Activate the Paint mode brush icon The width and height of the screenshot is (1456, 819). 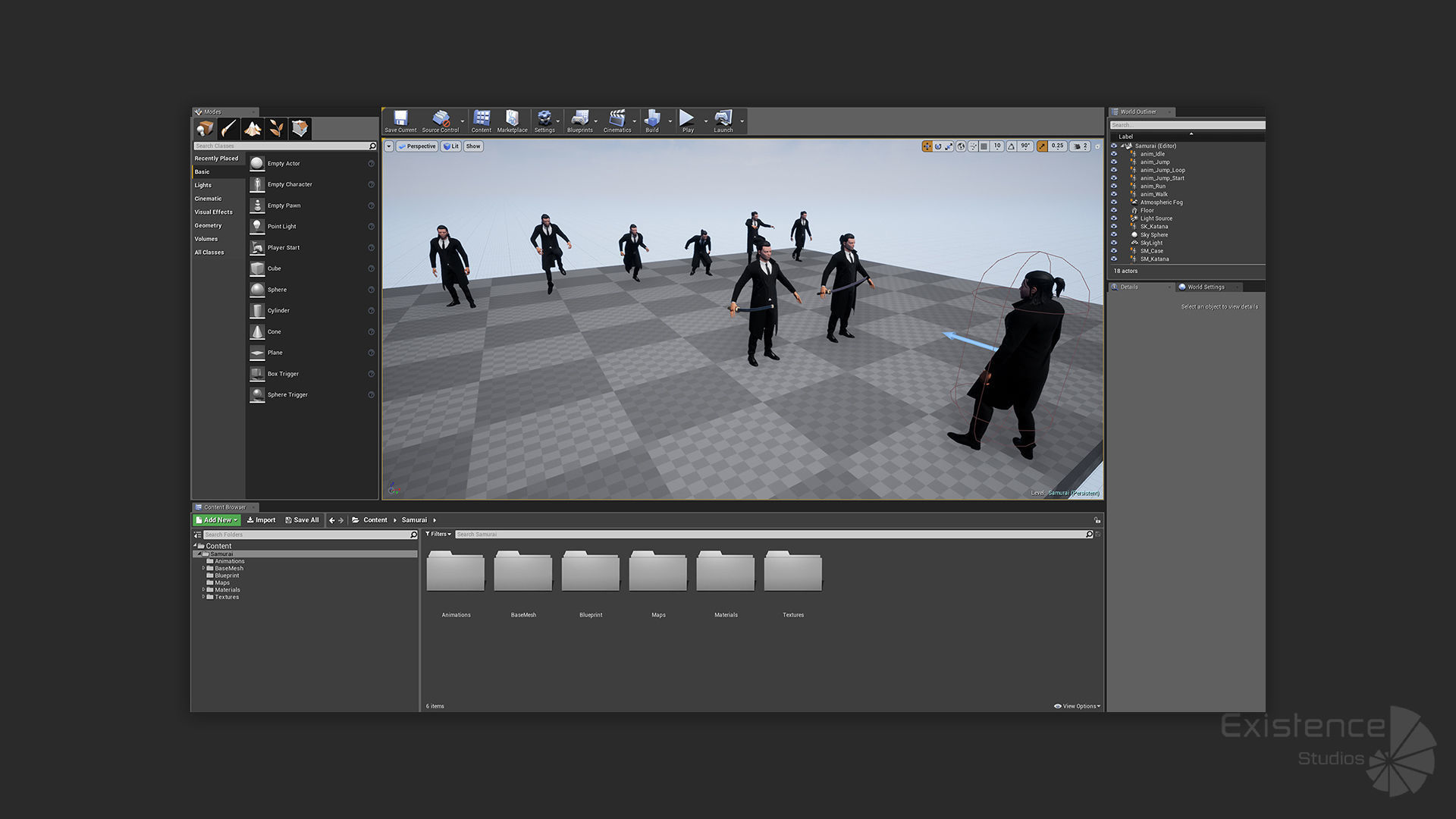tap(228, 129)
